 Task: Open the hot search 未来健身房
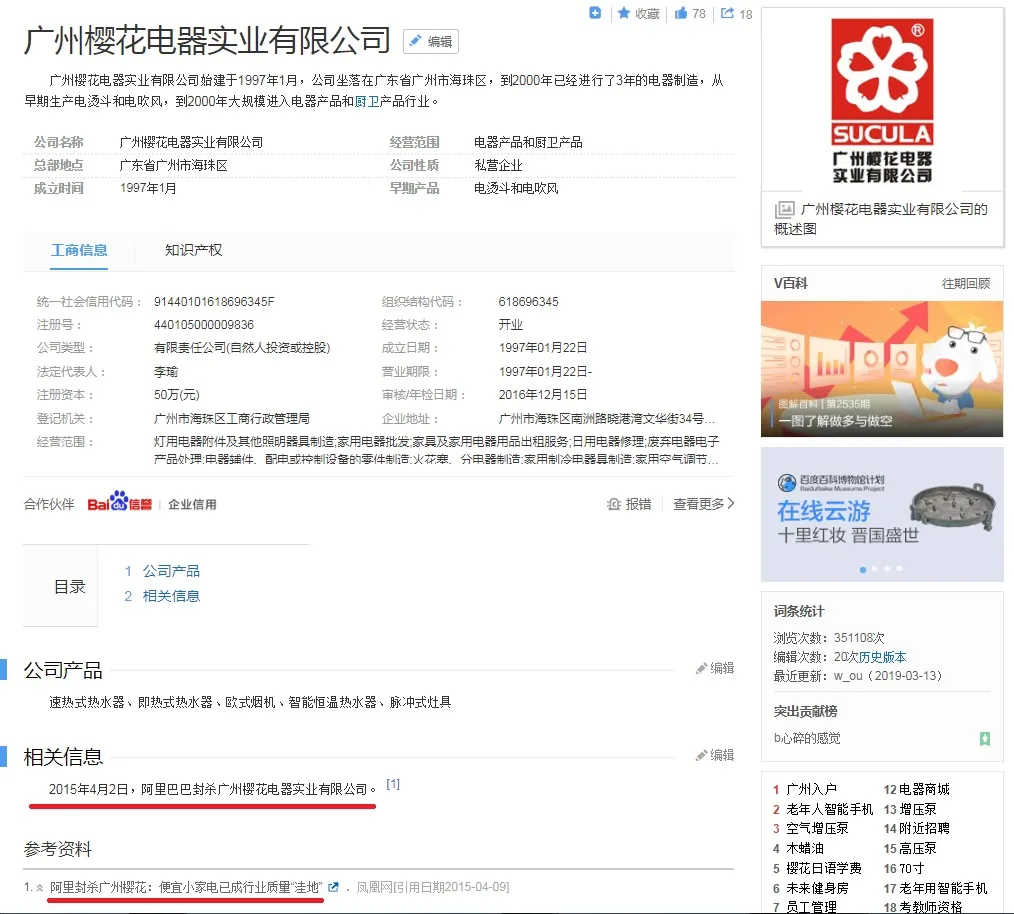817,888
